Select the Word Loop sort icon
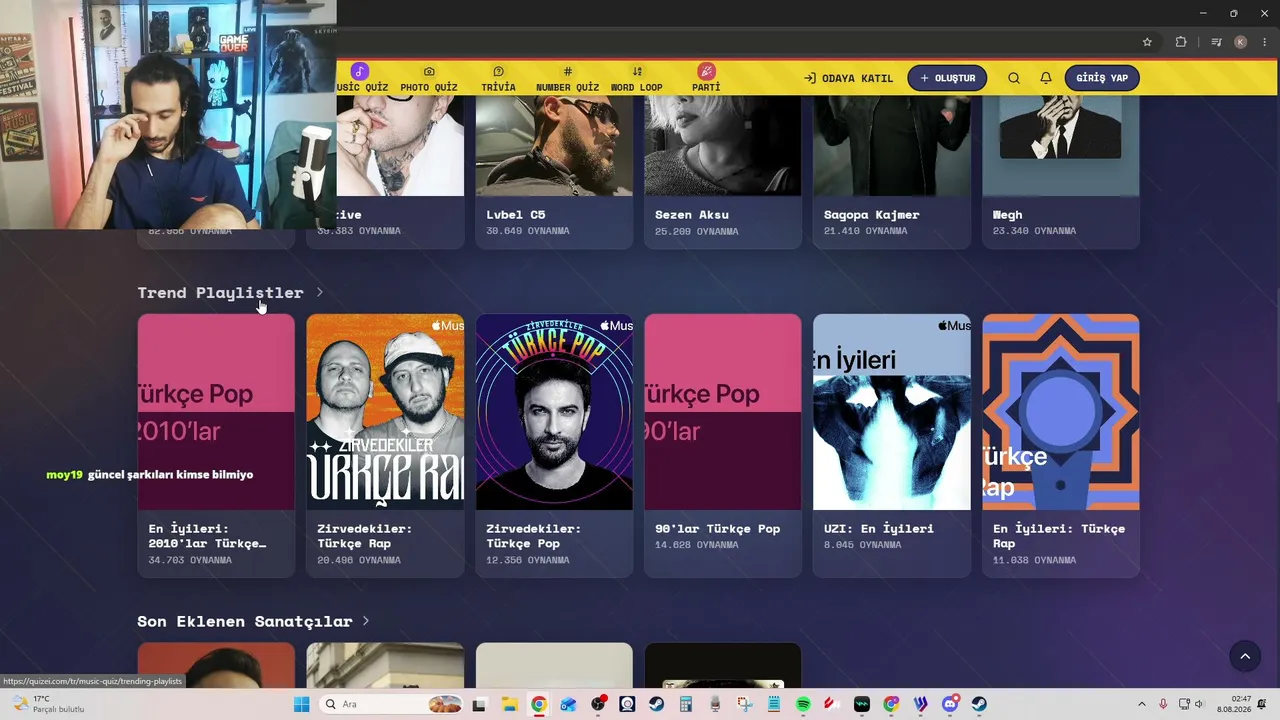This screenshot has width=1280, height=720. (x=637, y=72)
